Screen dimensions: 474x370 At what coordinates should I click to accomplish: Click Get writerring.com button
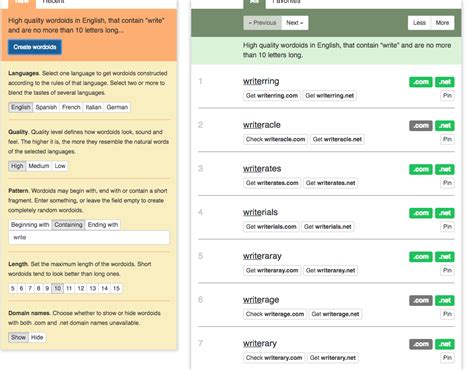[272, 96]
